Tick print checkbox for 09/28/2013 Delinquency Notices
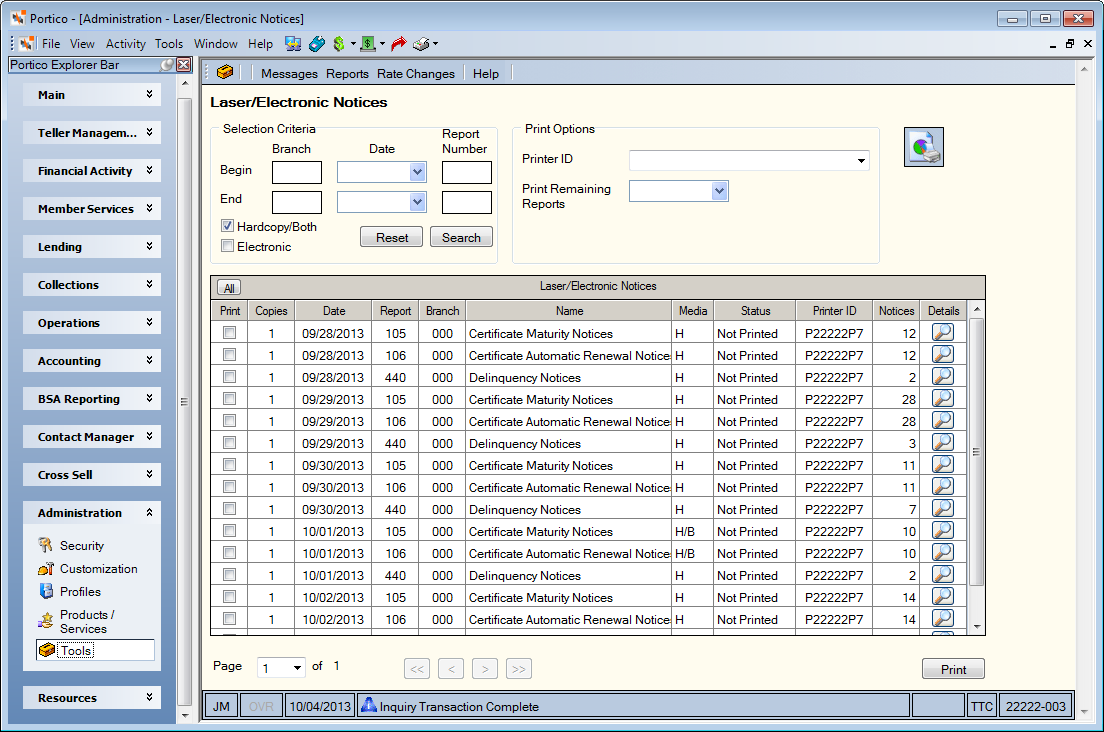This screenshot has width=1104, height=732. coord(229,377)
